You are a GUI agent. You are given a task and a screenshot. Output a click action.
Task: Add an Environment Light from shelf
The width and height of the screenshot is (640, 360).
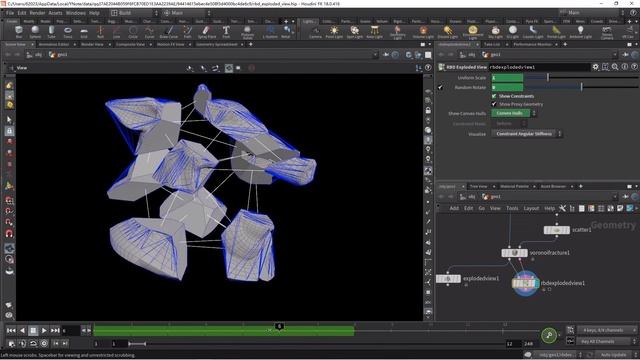pos(473,31)
